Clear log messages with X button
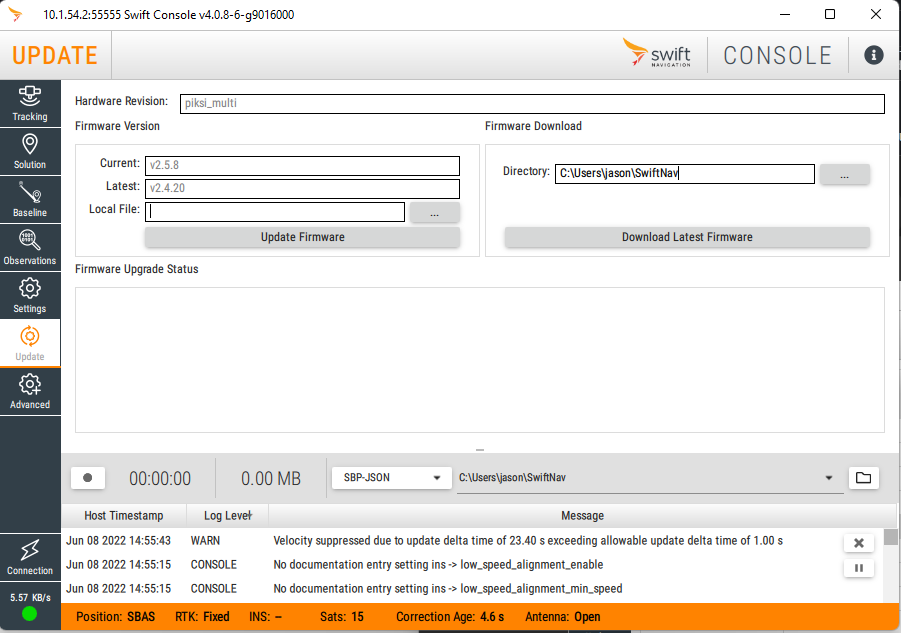This screenshot has width=901, height=633. point(858,543)
